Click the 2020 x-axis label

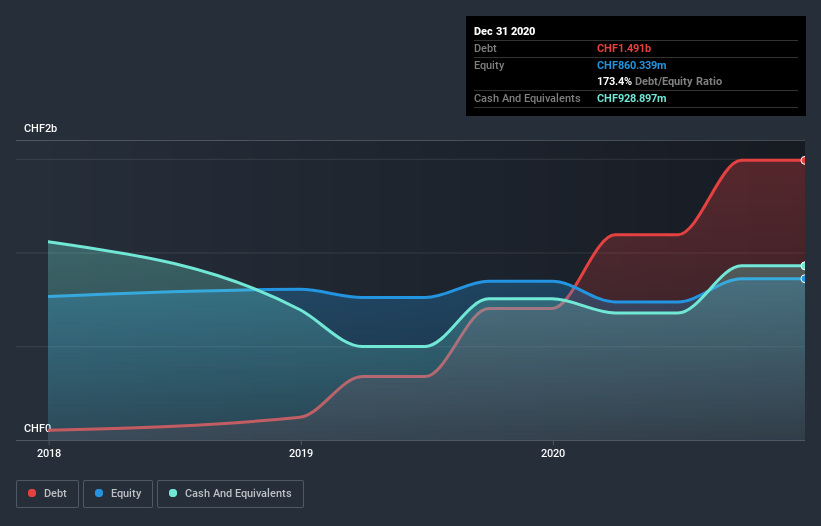pos(553,453)
